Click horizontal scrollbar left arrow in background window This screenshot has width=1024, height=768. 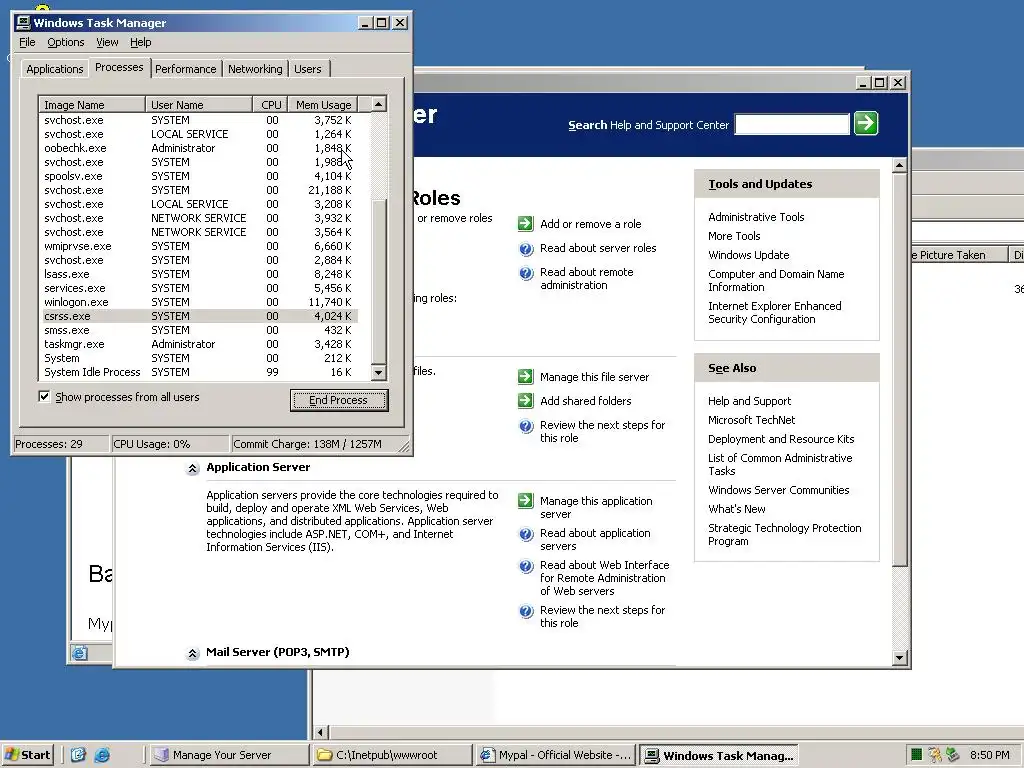pyautogui.click(x=320, y=732)
